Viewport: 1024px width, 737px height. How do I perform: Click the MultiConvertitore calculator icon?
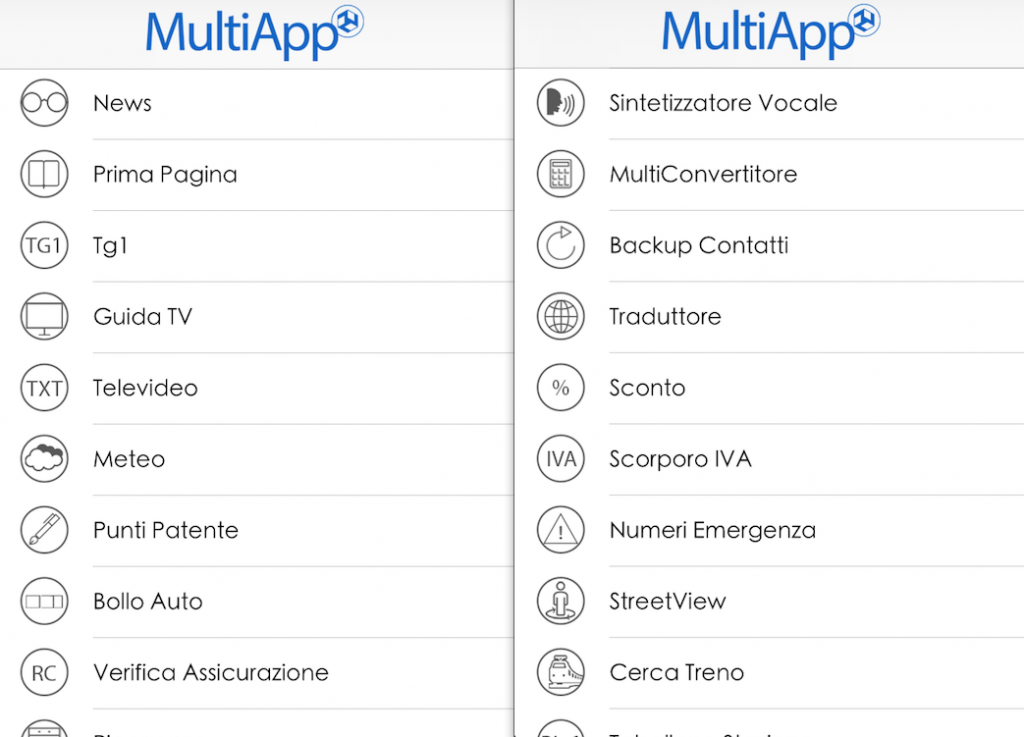(560, 174)
